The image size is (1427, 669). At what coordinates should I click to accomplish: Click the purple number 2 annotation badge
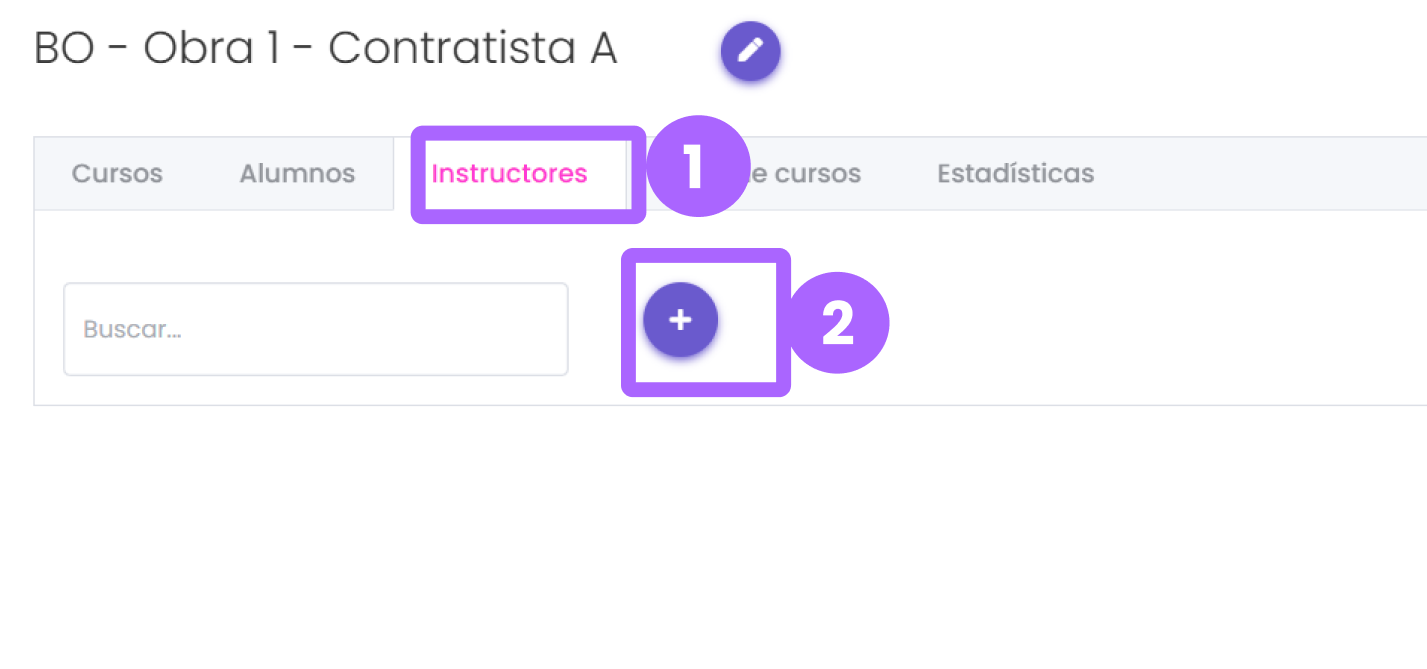(x=838, y=323)
